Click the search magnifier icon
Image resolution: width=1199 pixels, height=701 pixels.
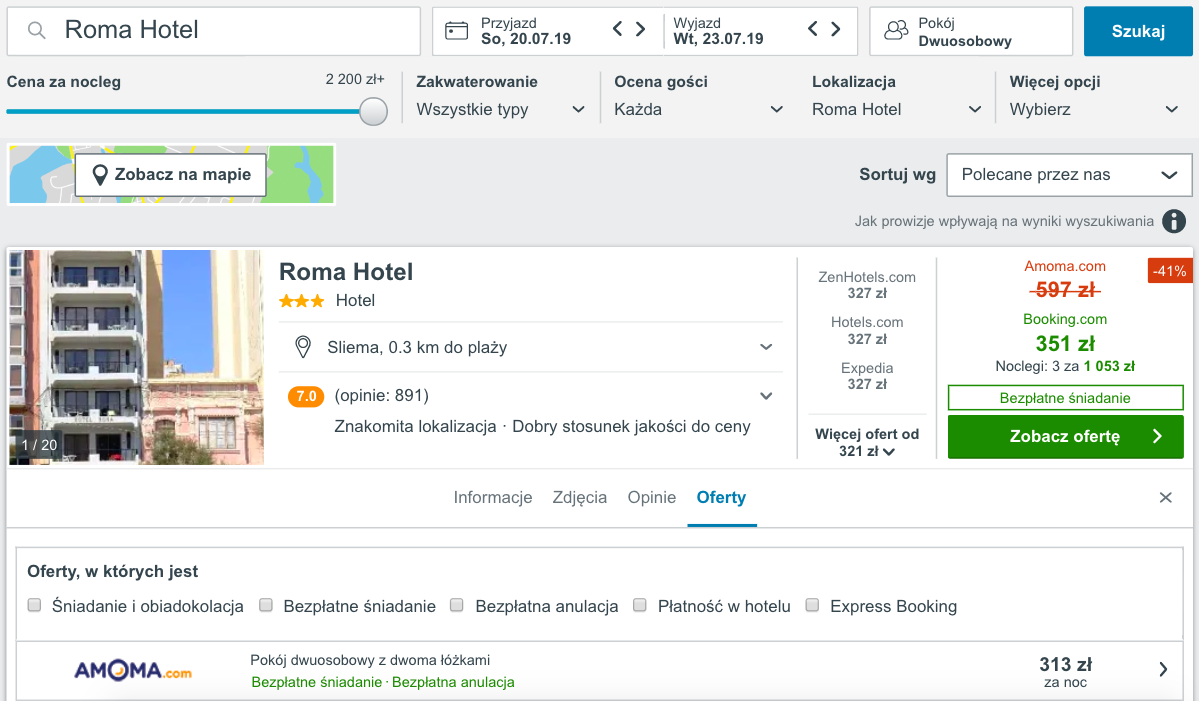[36, 31]
